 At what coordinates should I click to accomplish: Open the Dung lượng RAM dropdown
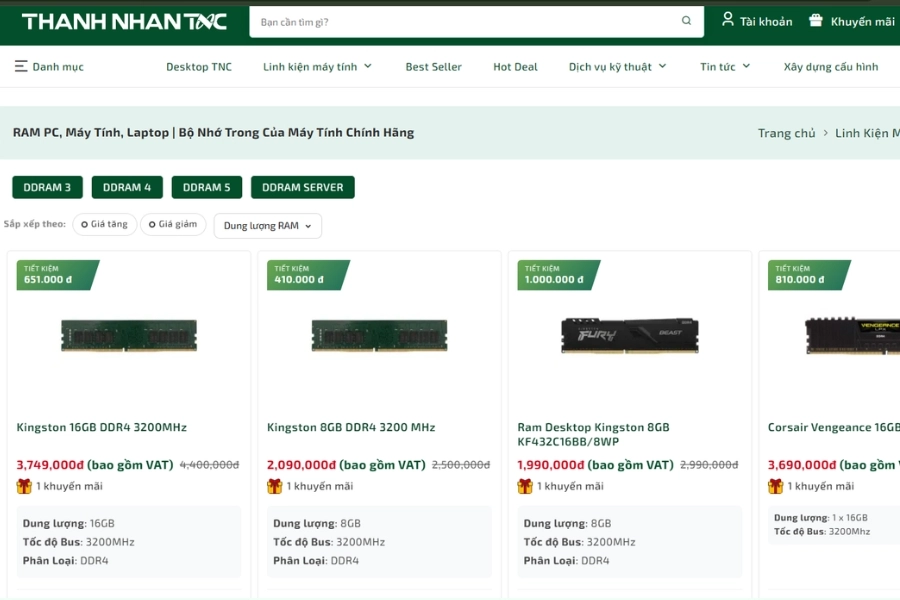tap(267, 226)
